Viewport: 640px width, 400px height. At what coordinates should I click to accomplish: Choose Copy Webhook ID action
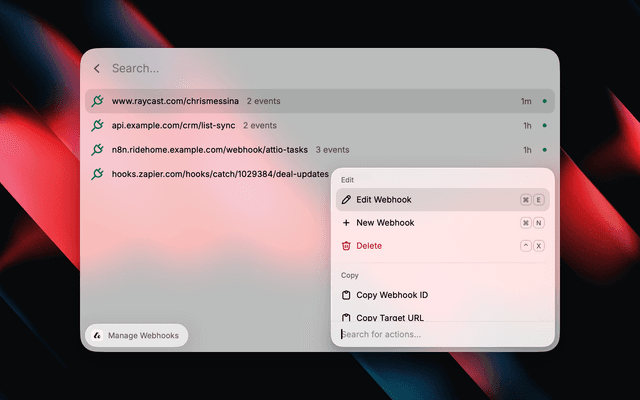click(x=443, y=295)
